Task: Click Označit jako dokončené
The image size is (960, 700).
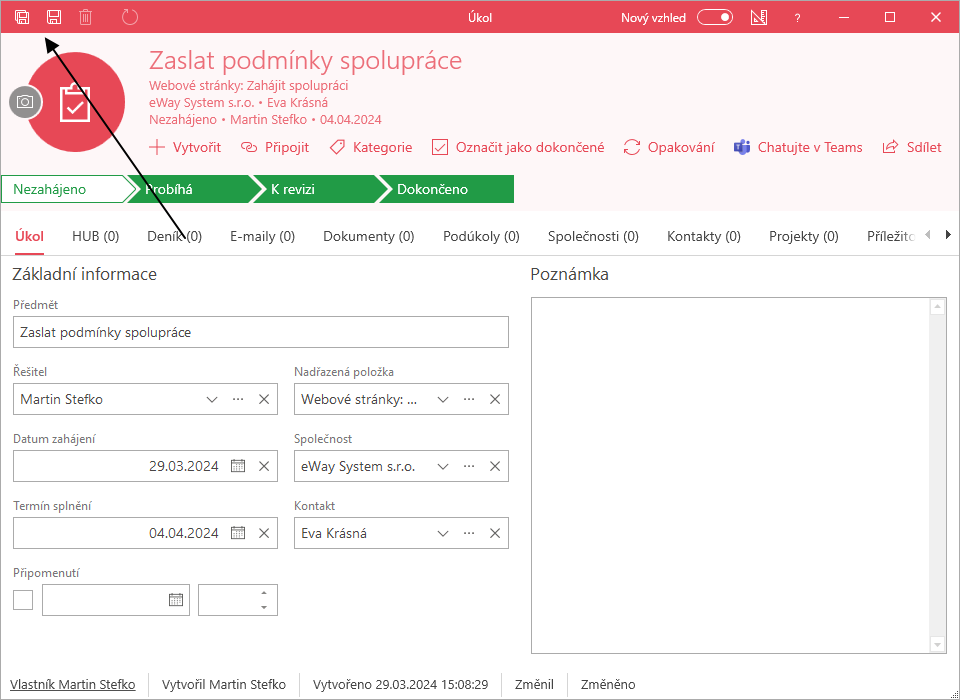Action: [518, 147]
